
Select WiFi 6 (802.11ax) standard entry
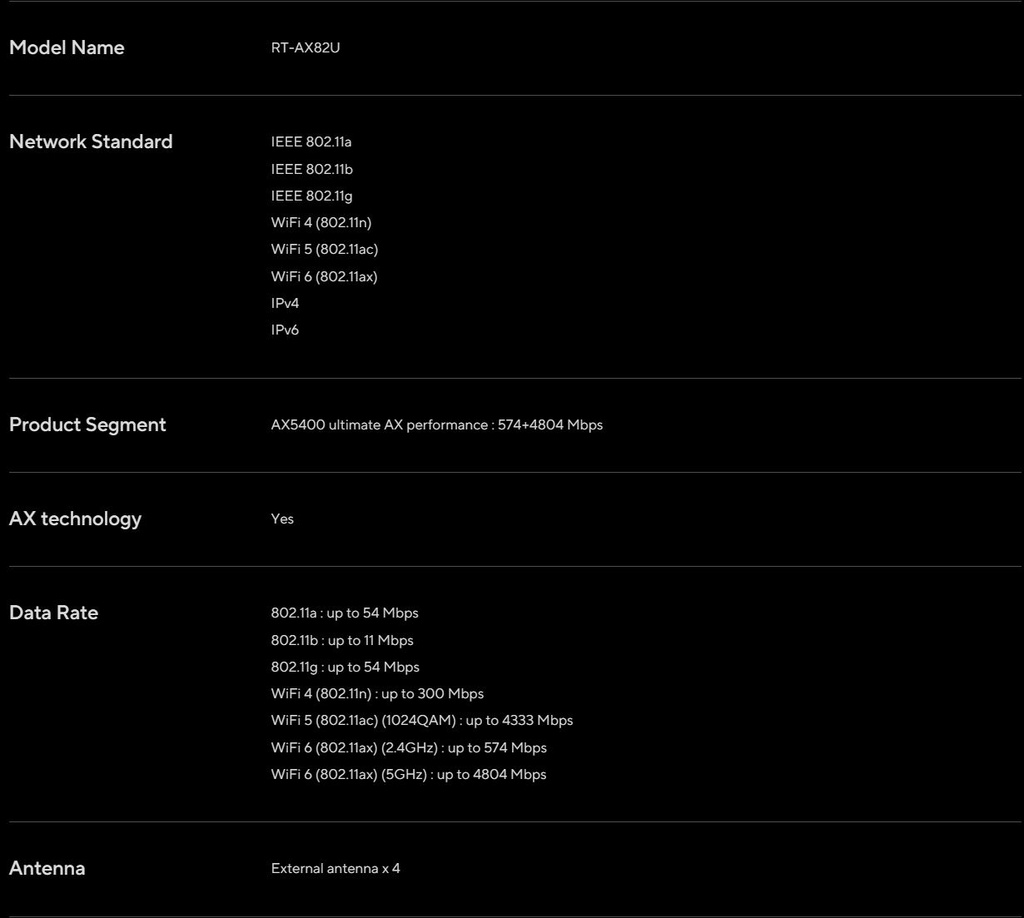324,277
